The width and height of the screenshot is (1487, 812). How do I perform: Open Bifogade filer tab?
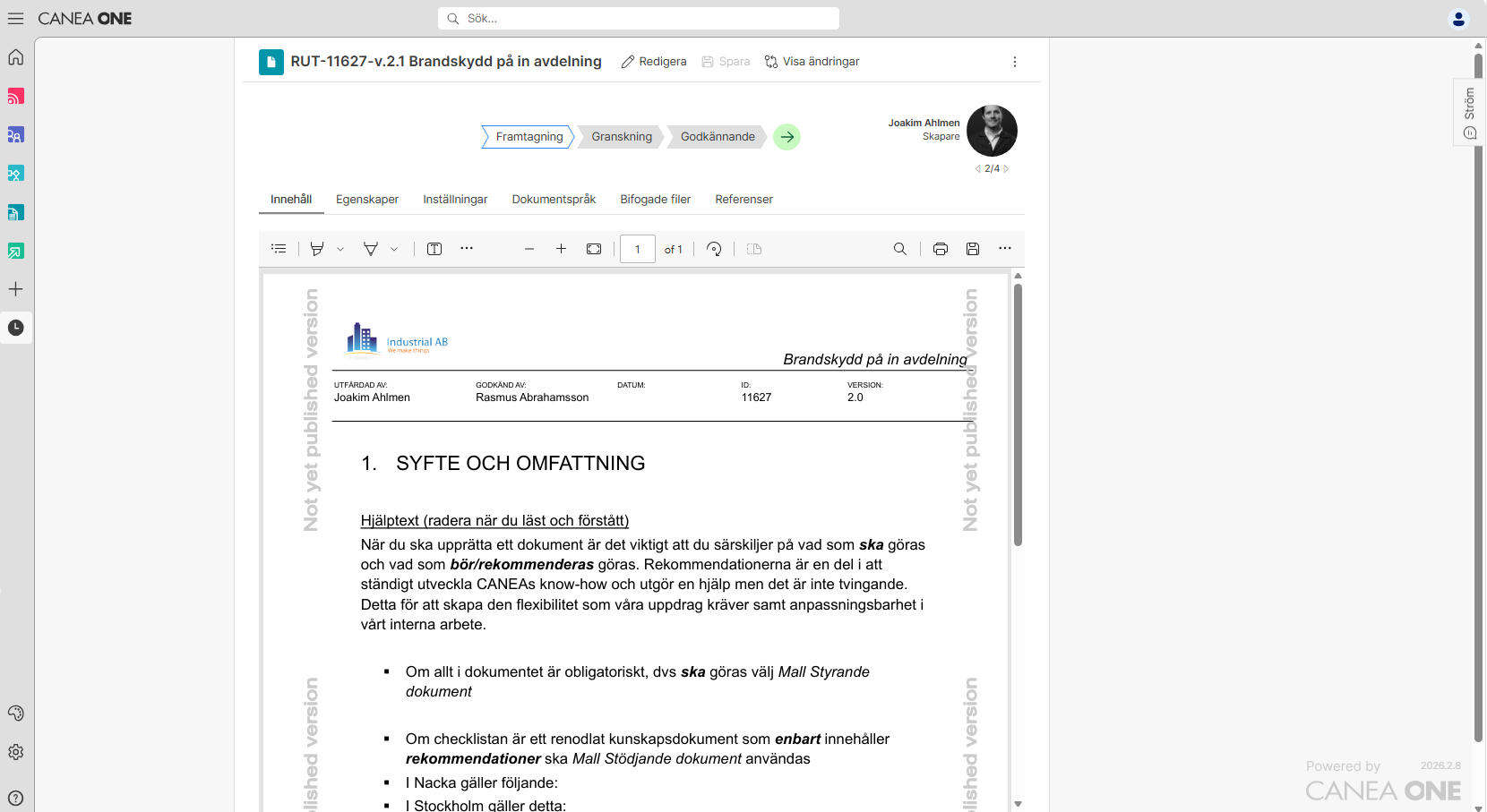point(656,200)
